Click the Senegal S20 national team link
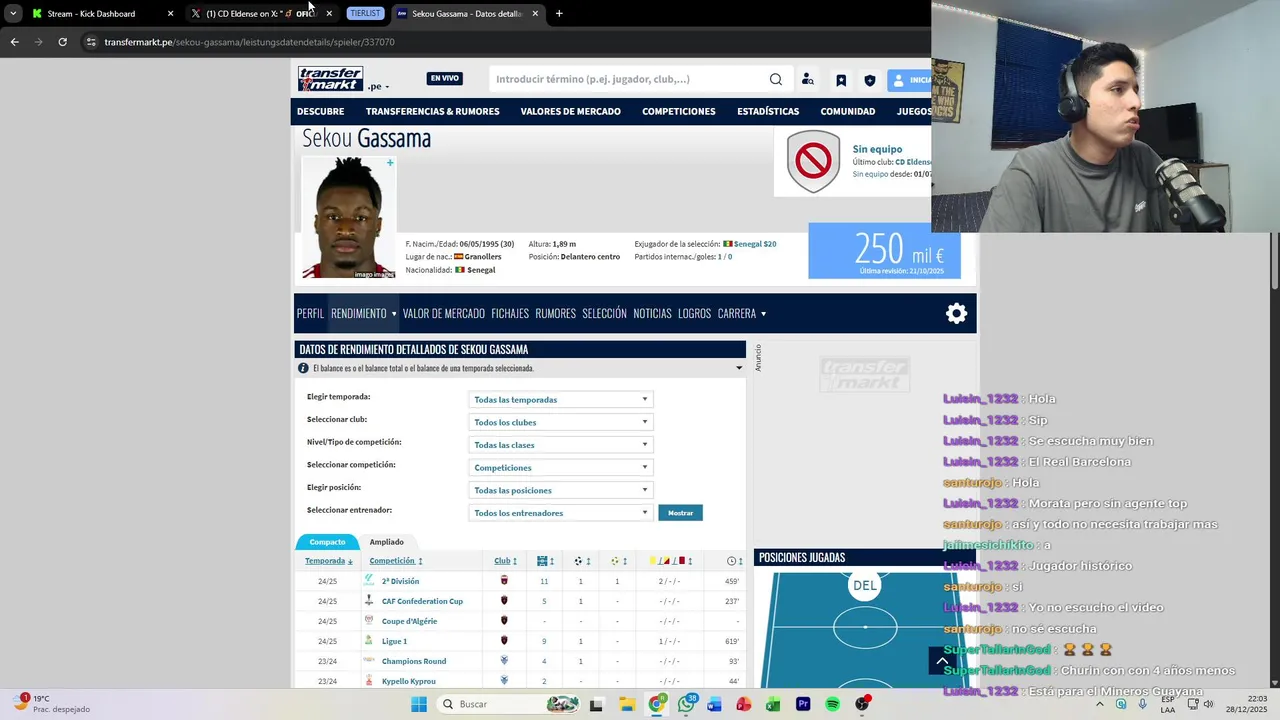1280x720 pixels. click(756, 244)
